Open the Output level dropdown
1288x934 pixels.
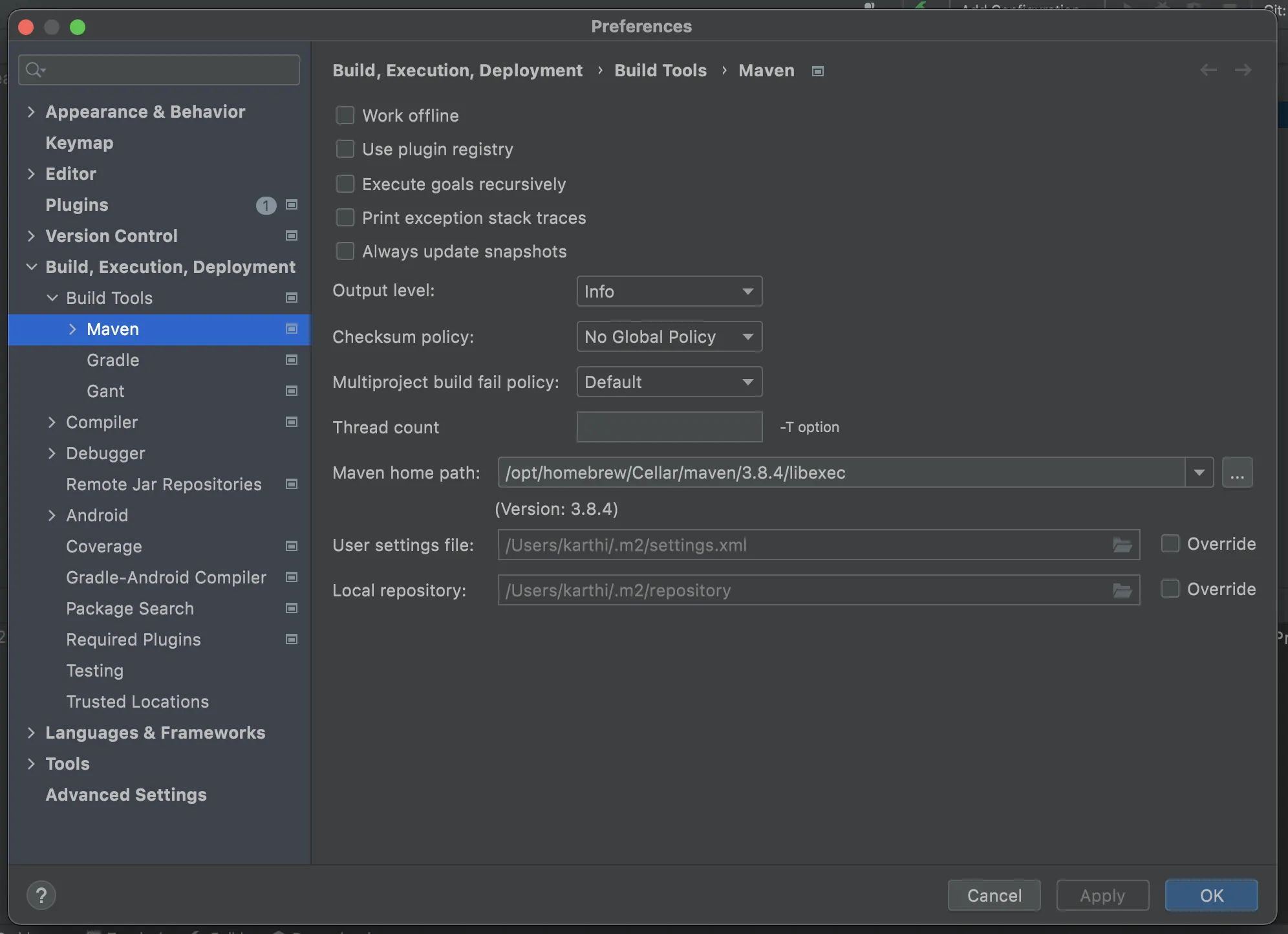tap(669, 292)
